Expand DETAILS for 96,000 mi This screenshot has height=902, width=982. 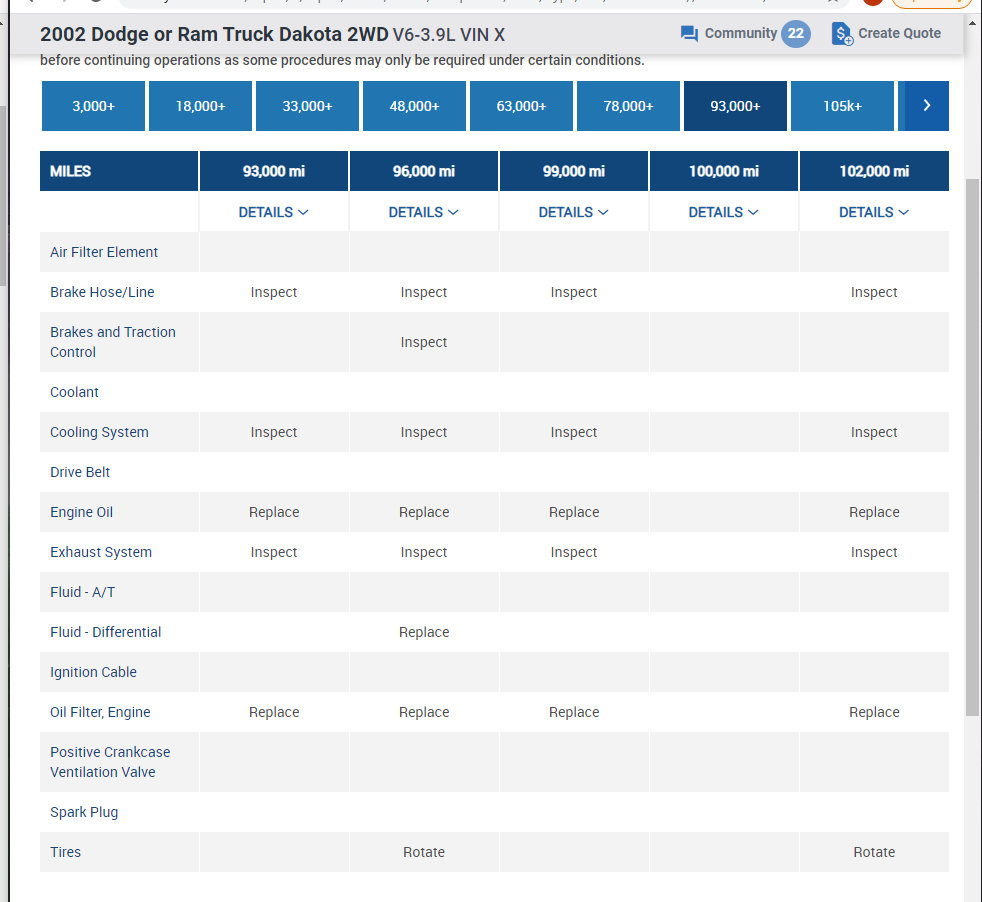424,212
